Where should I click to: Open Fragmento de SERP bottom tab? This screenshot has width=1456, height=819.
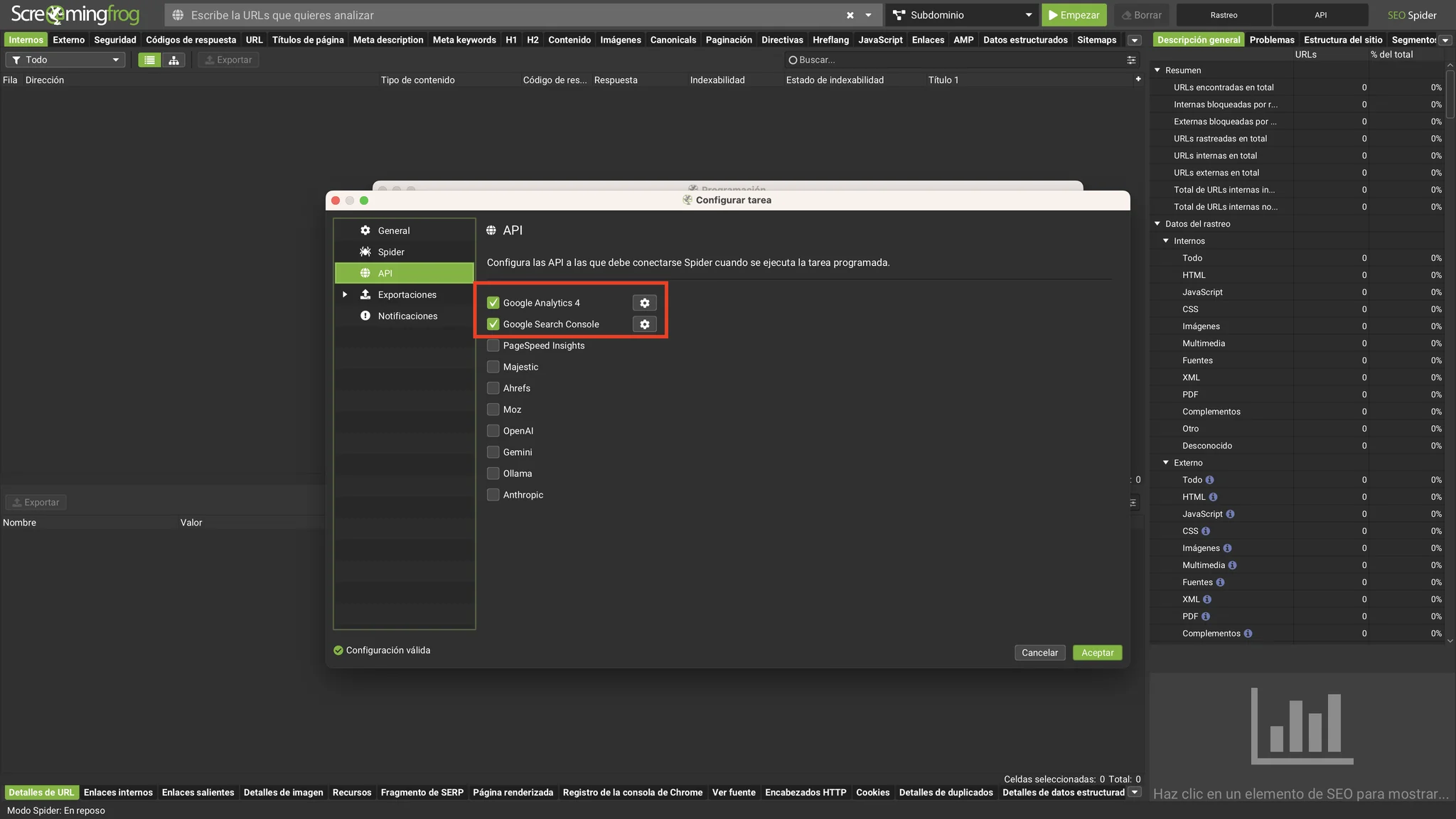(422, 792)
